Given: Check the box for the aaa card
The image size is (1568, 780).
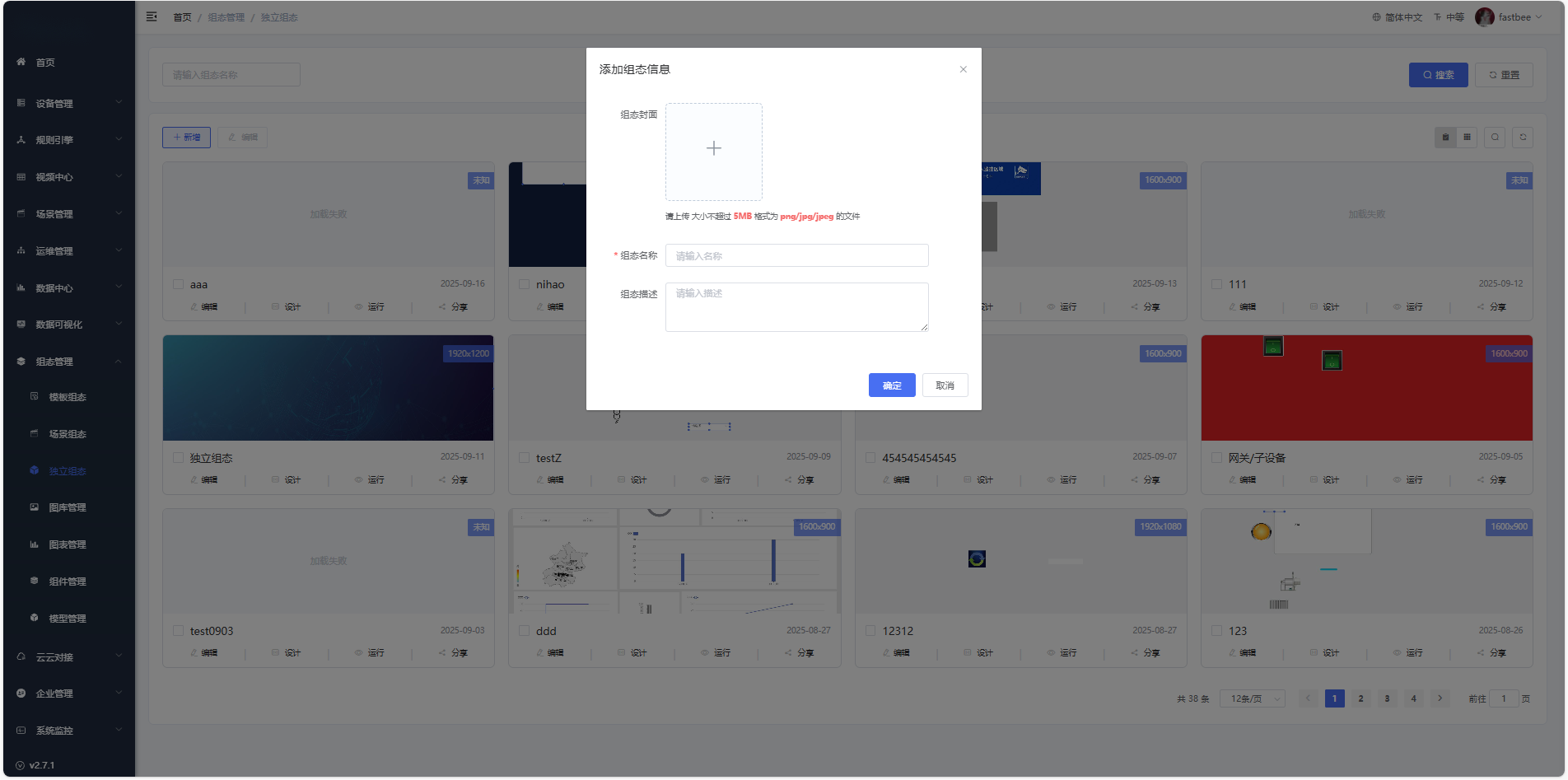Looking at the screenshot, I should 179,284.
